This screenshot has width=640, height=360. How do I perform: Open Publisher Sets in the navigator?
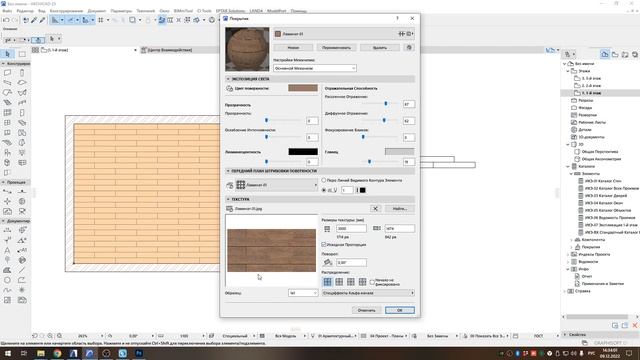[x=635, y=54]
